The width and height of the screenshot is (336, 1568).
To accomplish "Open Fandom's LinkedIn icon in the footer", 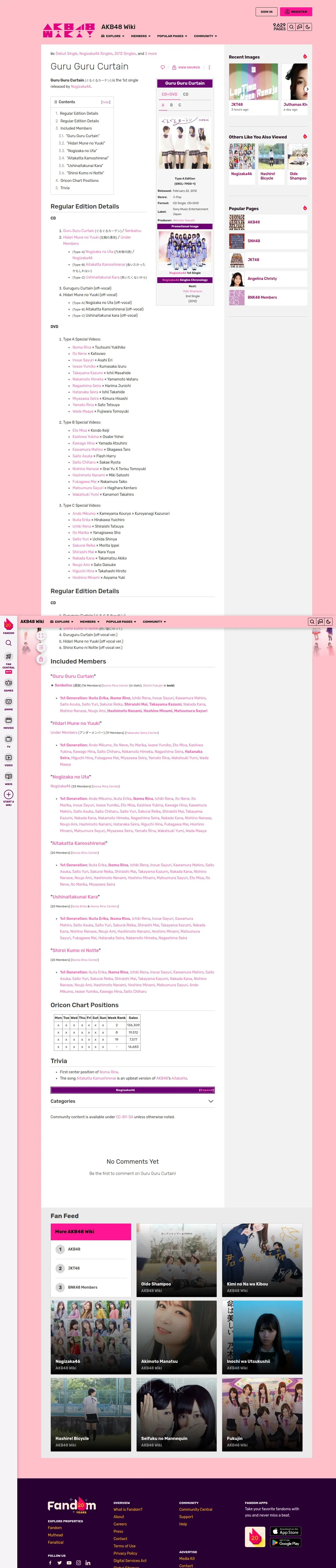I will [x=88, y=1563].
